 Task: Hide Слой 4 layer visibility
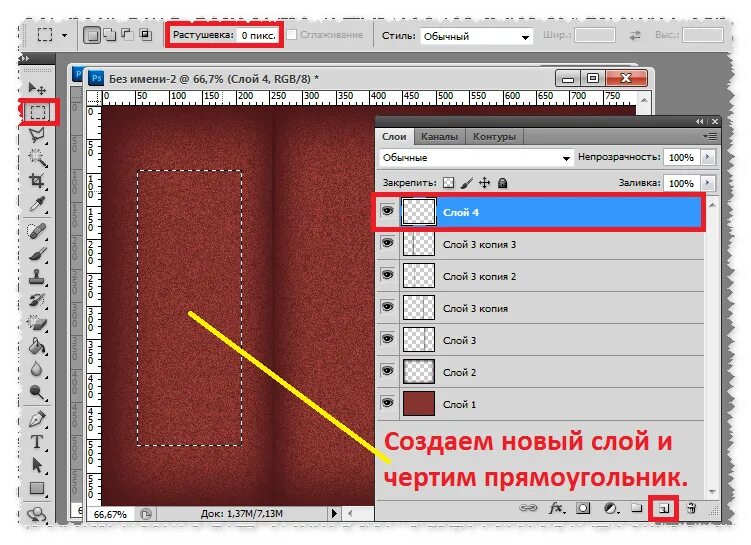point(387,211)
